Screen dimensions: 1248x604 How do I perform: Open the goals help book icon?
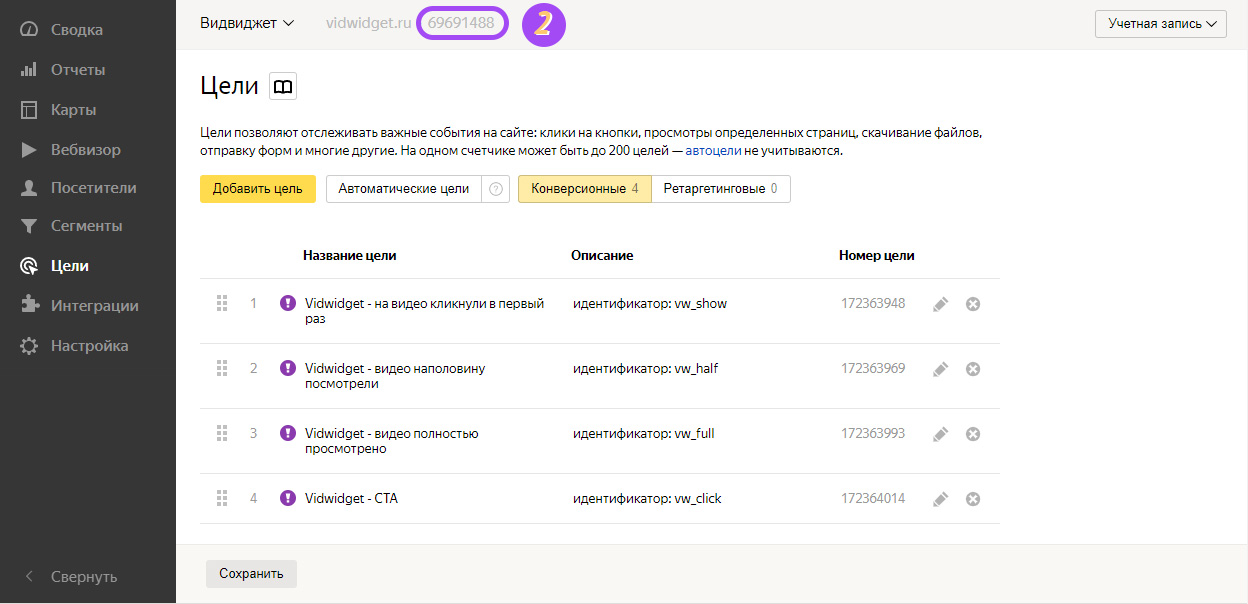283,87
